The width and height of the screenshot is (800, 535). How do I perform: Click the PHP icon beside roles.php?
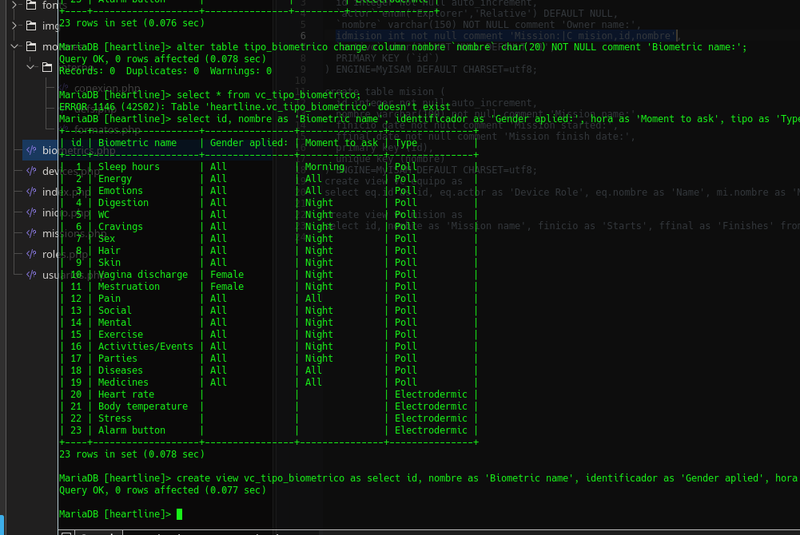point(32,253)
